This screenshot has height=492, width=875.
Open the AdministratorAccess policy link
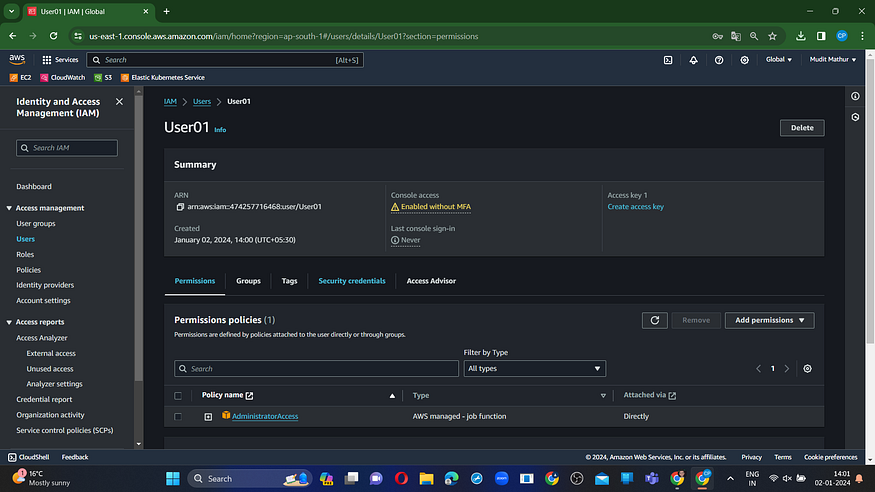point(265,417)
